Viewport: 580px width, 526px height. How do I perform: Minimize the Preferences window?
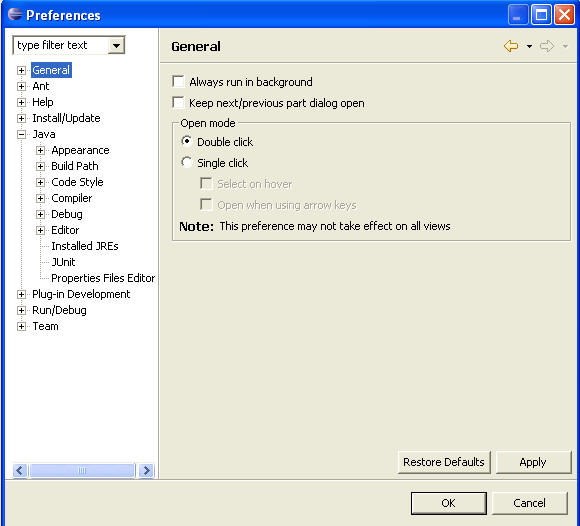(x=518, y=15)
